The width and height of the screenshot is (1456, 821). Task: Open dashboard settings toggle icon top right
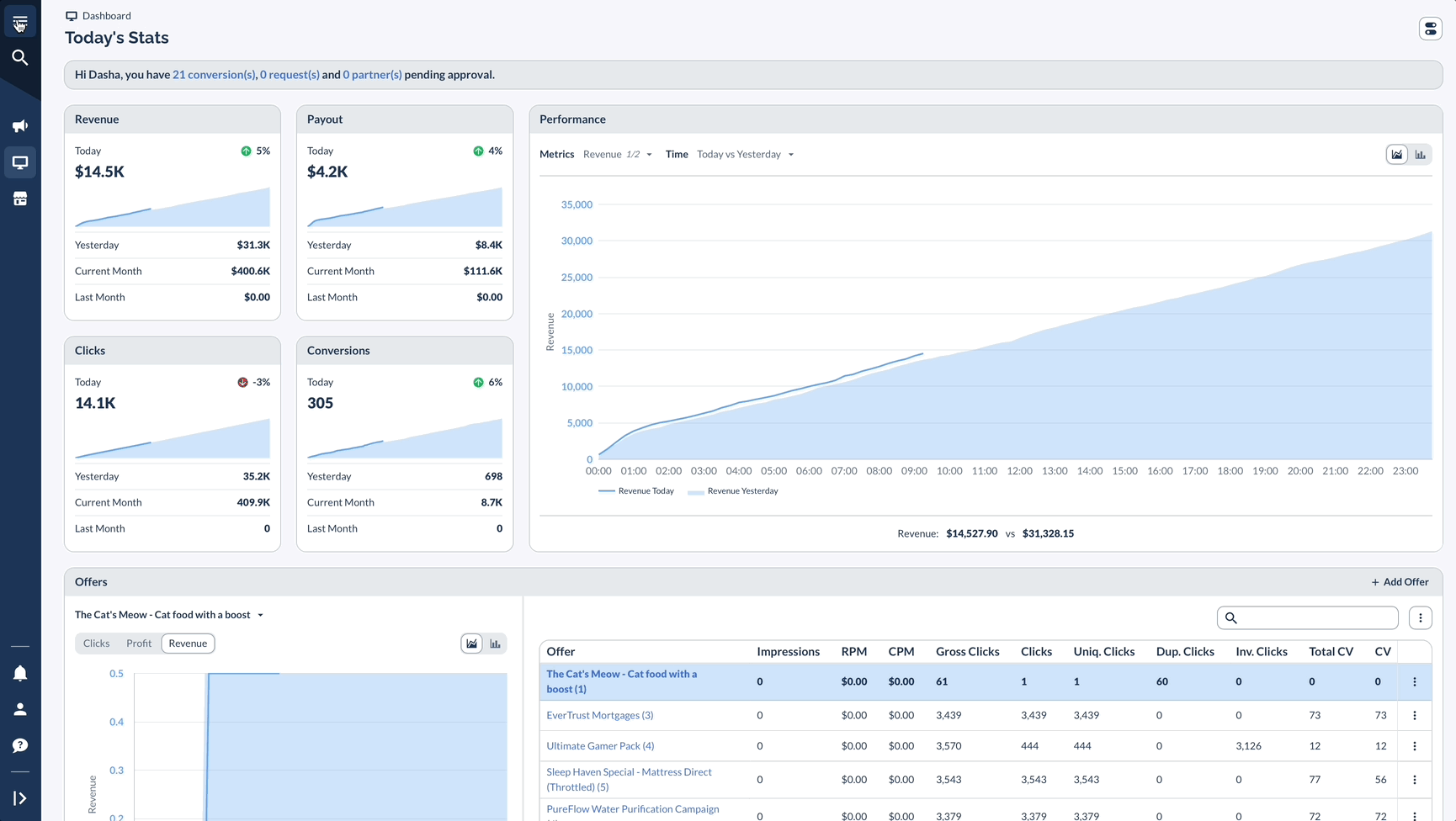pos(1431,29)
